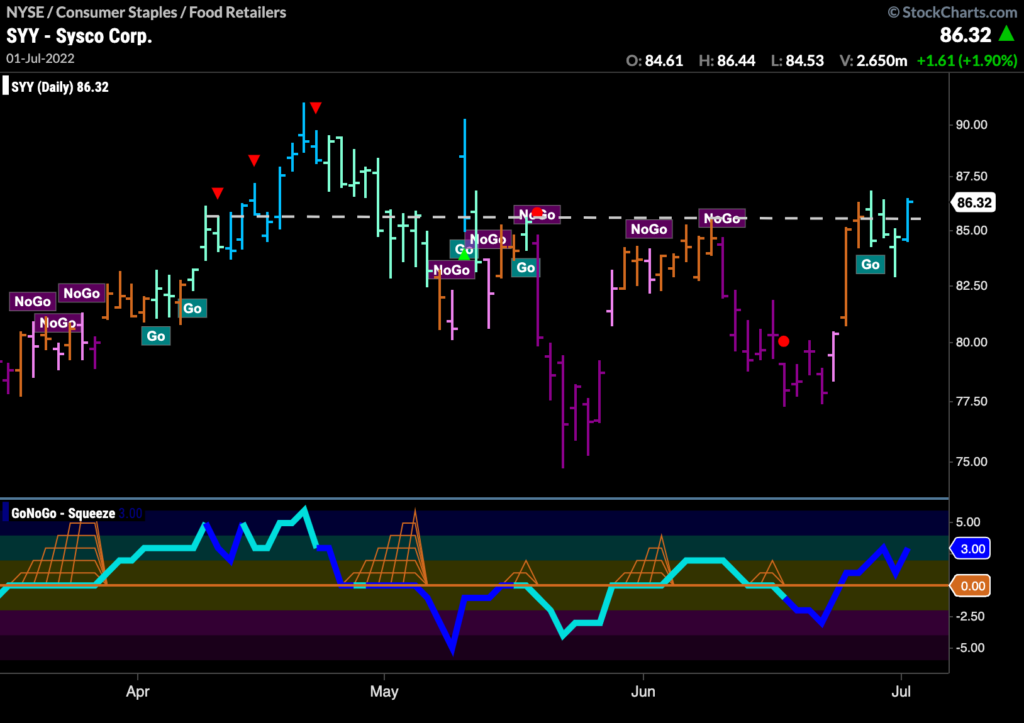Click the green up arrow beside the 86.32 header price

pos(1006,33)
